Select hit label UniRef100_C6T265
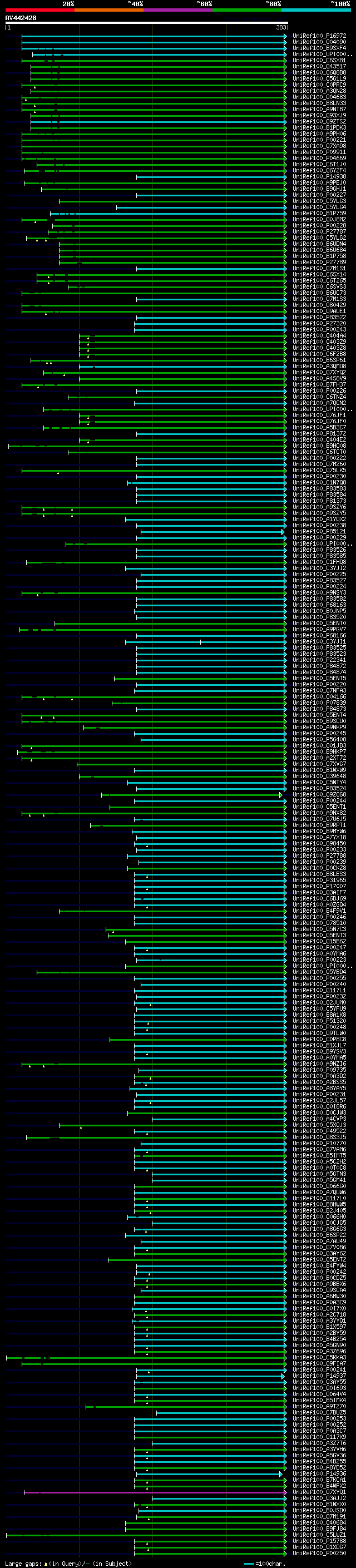The image size is (356, 1568). click(319, 280)
